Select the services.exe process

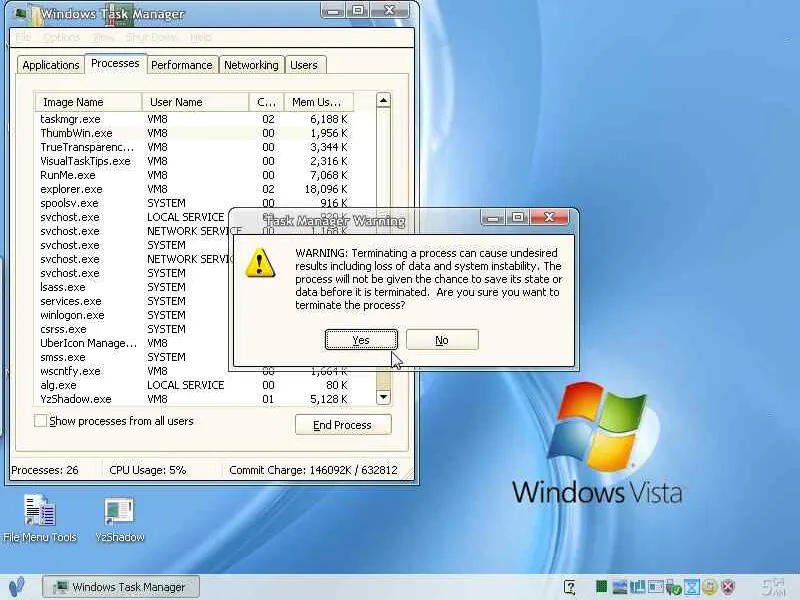(133, 301)
